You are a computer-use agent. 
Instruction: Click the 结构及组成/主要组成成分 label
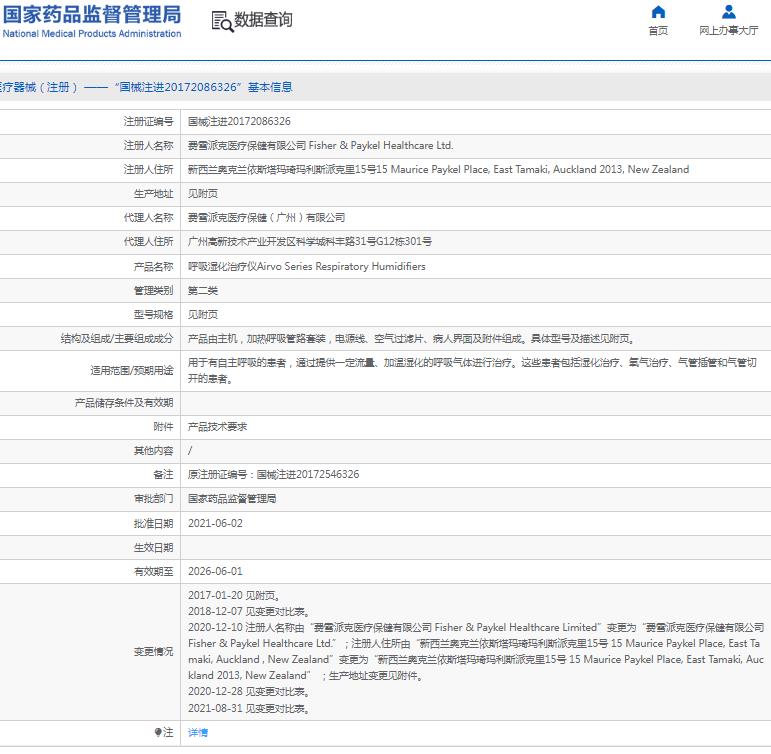[117, 339]
